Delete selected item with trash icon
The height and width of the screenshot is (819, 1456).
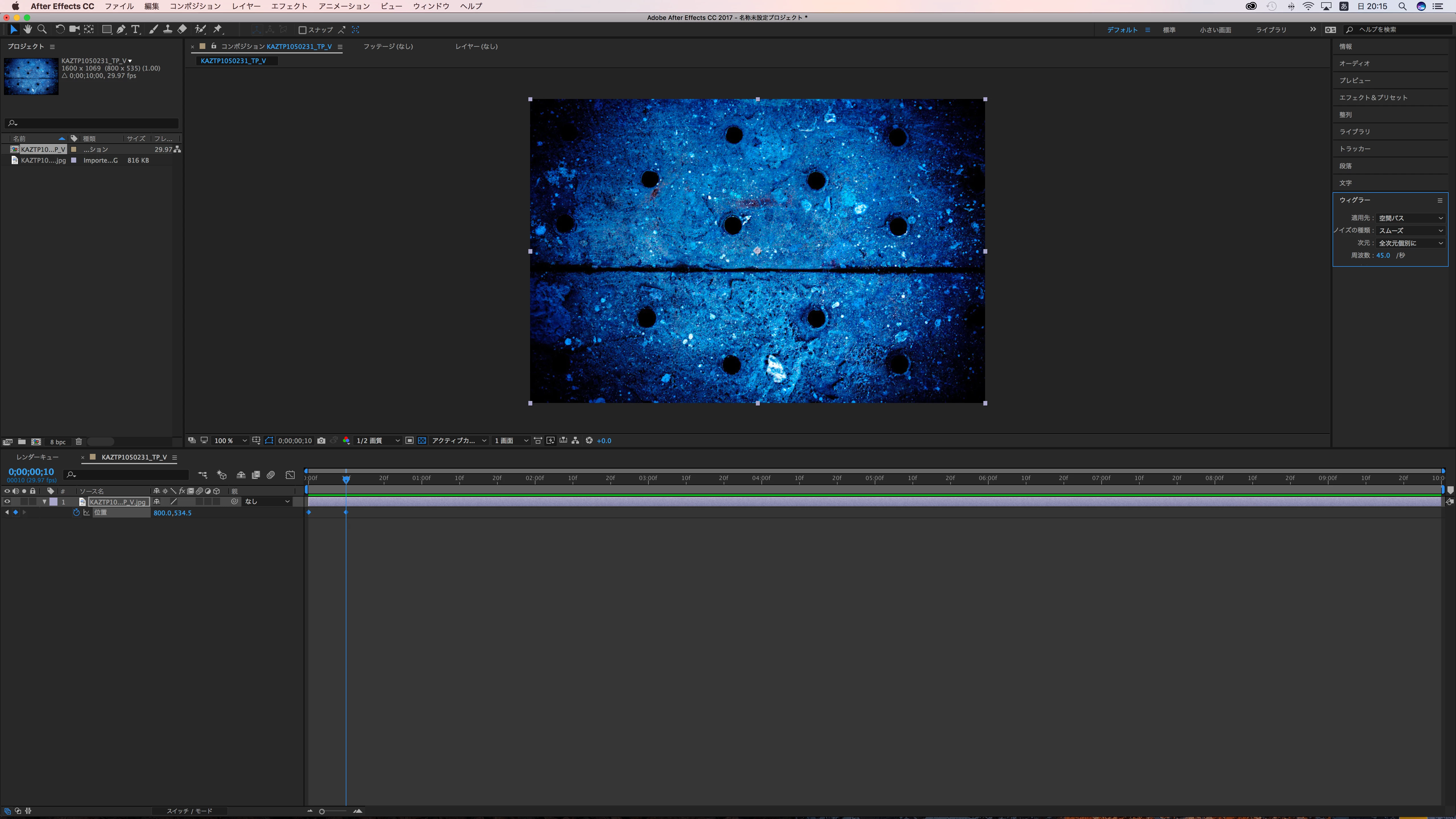click(x=78, y=442)
